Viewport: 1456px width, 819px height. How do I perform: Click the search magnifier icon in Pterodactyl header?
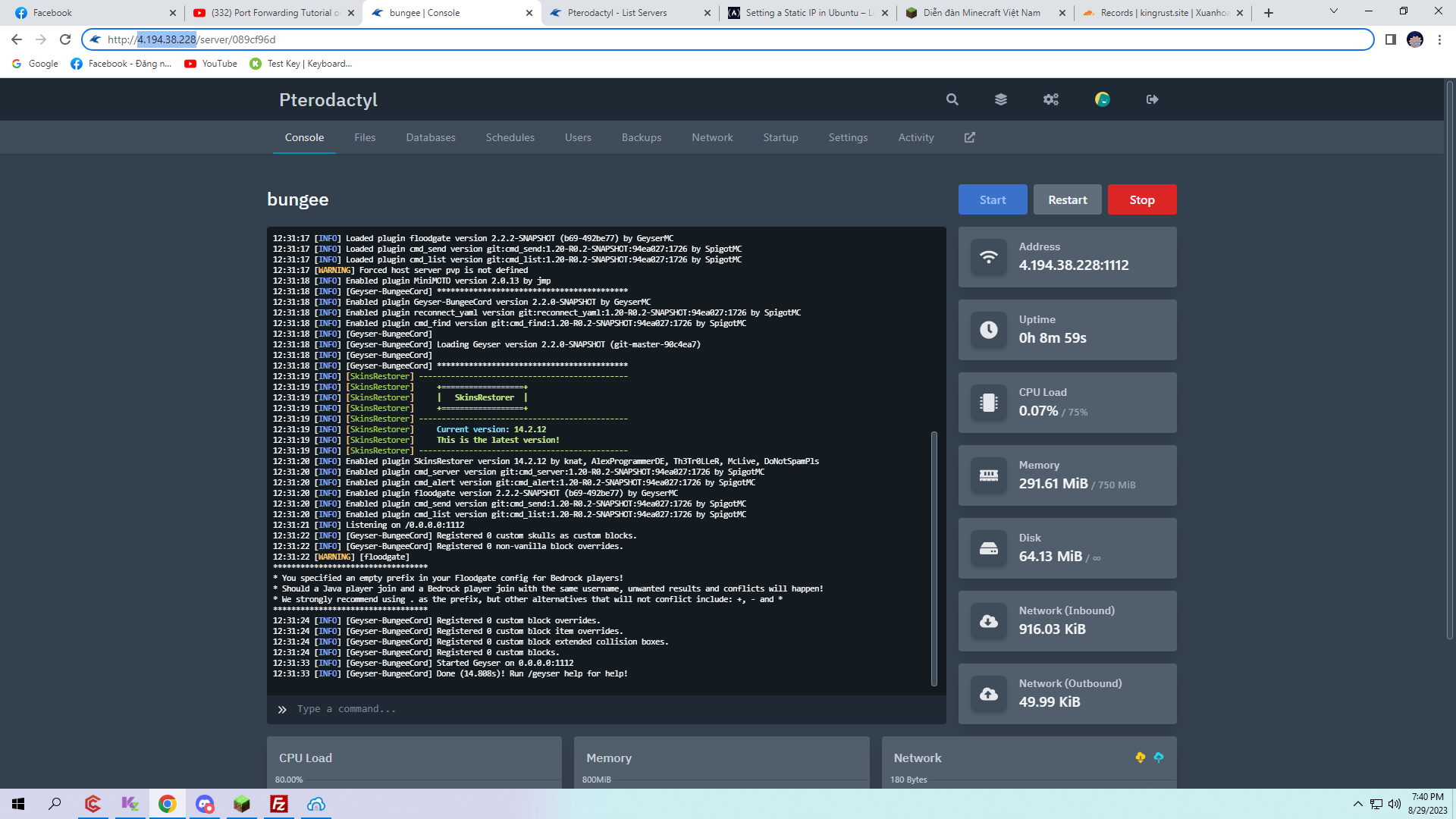click(952, 99)
